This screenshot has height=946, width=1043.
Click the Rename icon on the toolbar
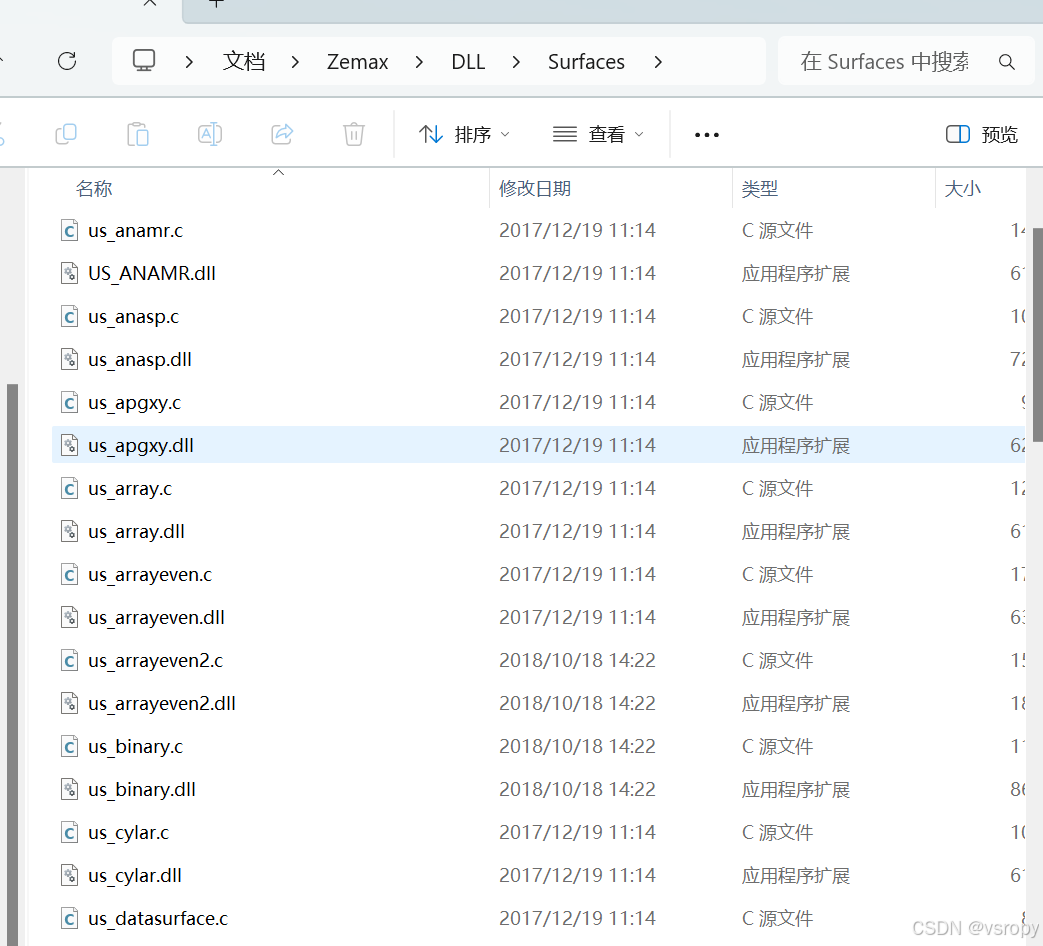[209, 134]
